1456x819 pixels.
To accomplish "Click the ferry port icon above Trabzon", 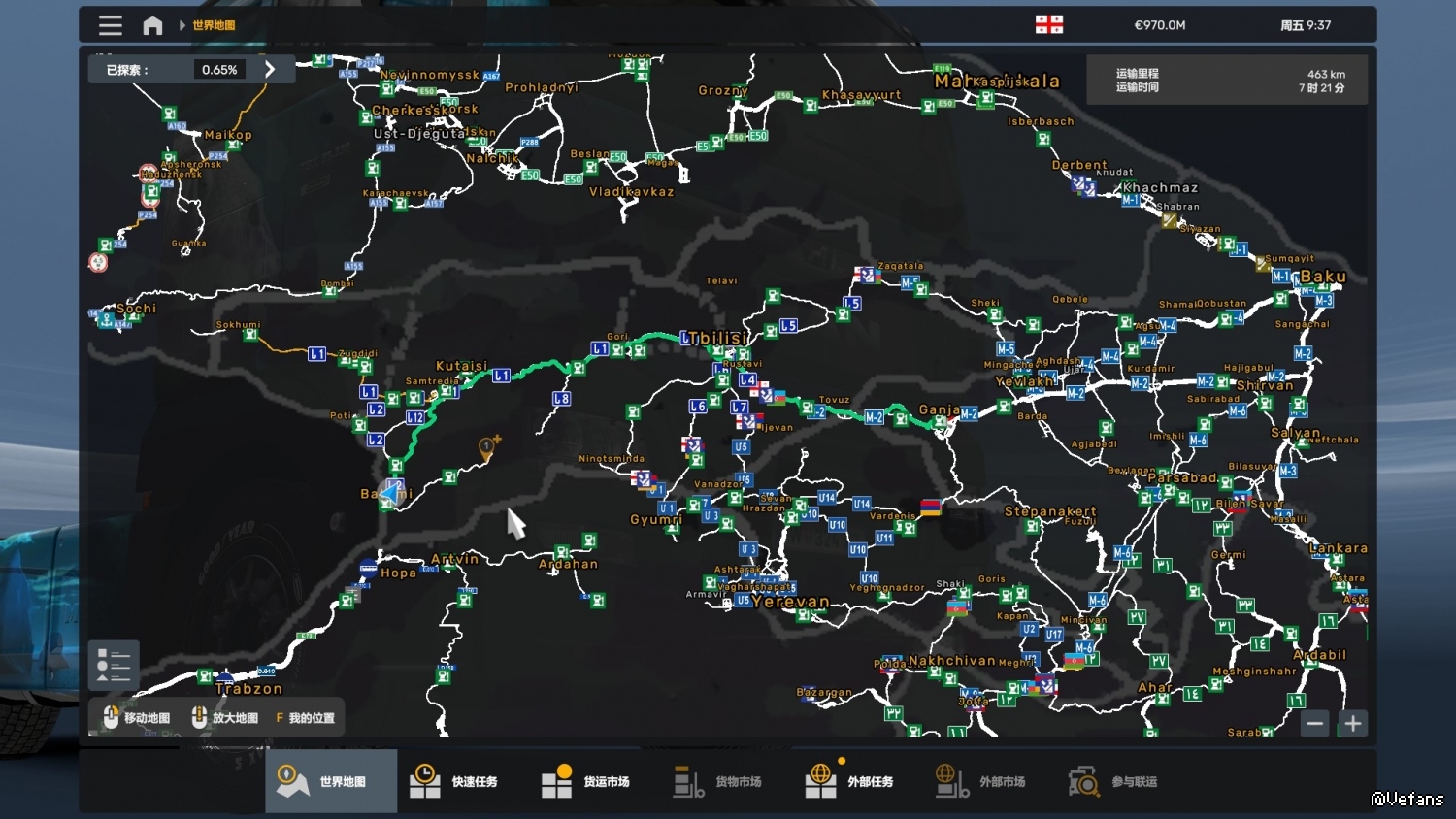I will click(225, 677).
